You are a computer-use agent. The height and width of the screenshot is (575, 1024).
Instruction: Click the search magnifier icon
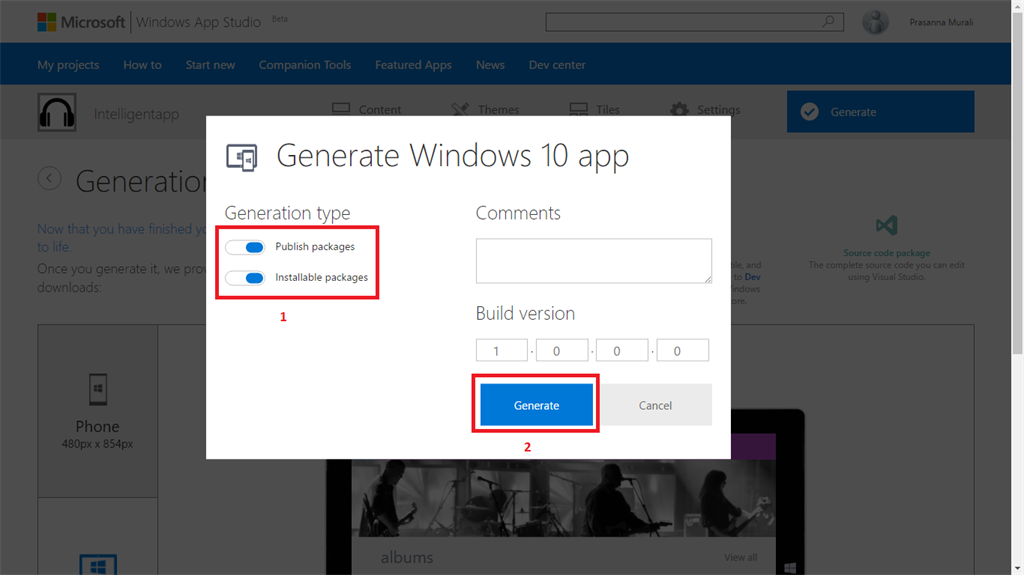[x=828, y=22]
